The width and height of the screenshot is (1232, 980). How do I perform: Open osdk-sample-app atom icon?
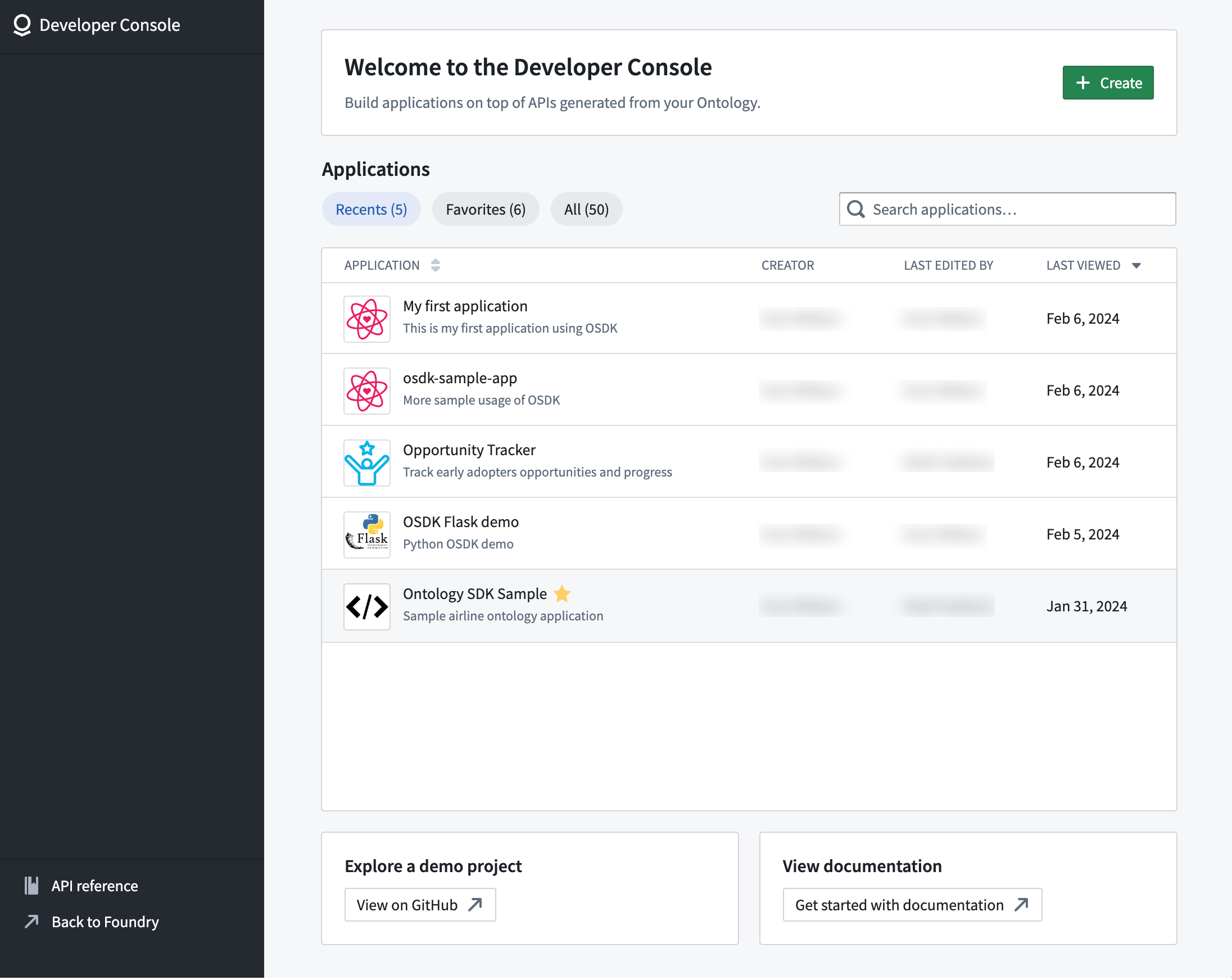(x=367, y=391)
